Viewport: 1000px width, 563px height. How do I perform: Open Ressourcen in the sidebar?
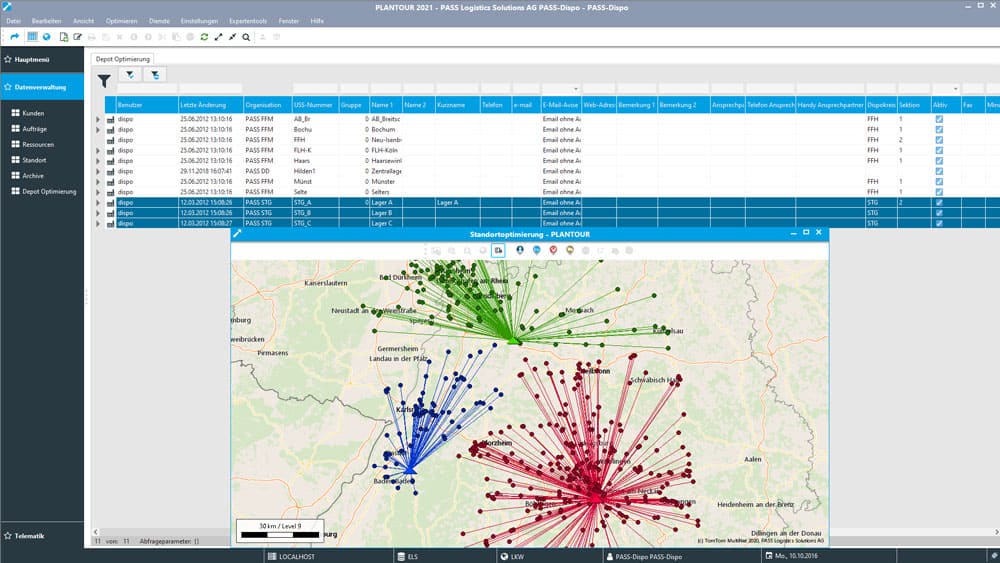tap(38, 144)
